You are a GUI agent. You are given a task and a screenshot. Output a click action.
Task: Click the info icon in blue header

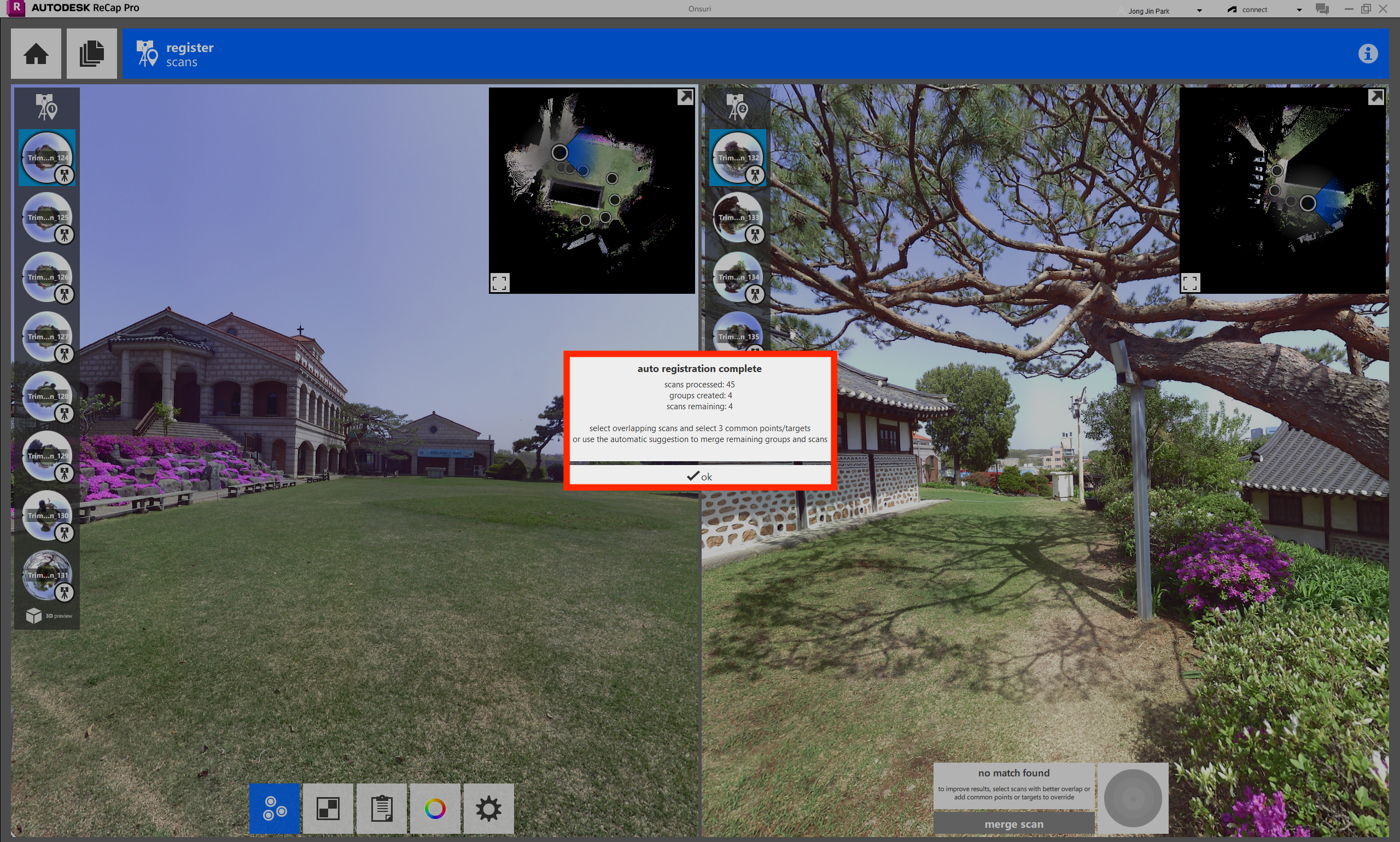click(x=1368, y=54)
